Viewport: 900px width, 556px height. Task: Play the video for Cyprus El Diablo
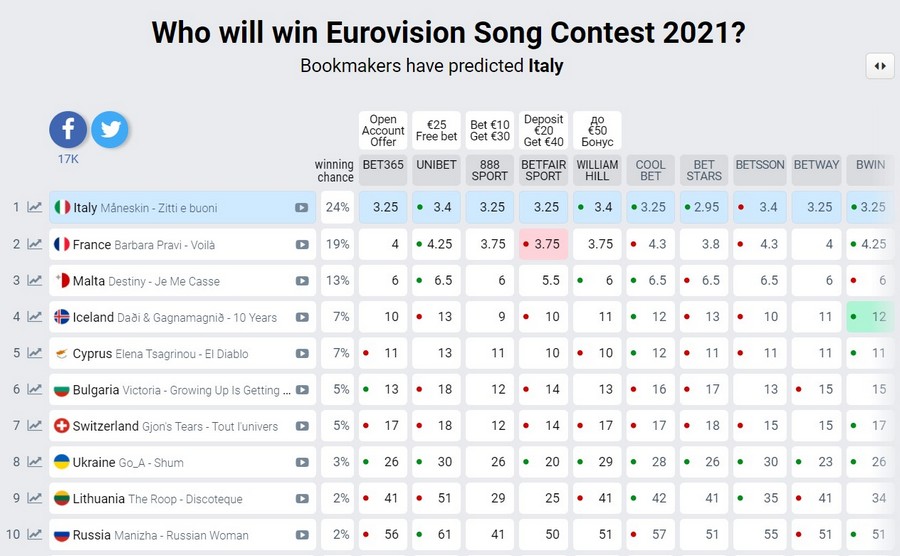point(301,354)
